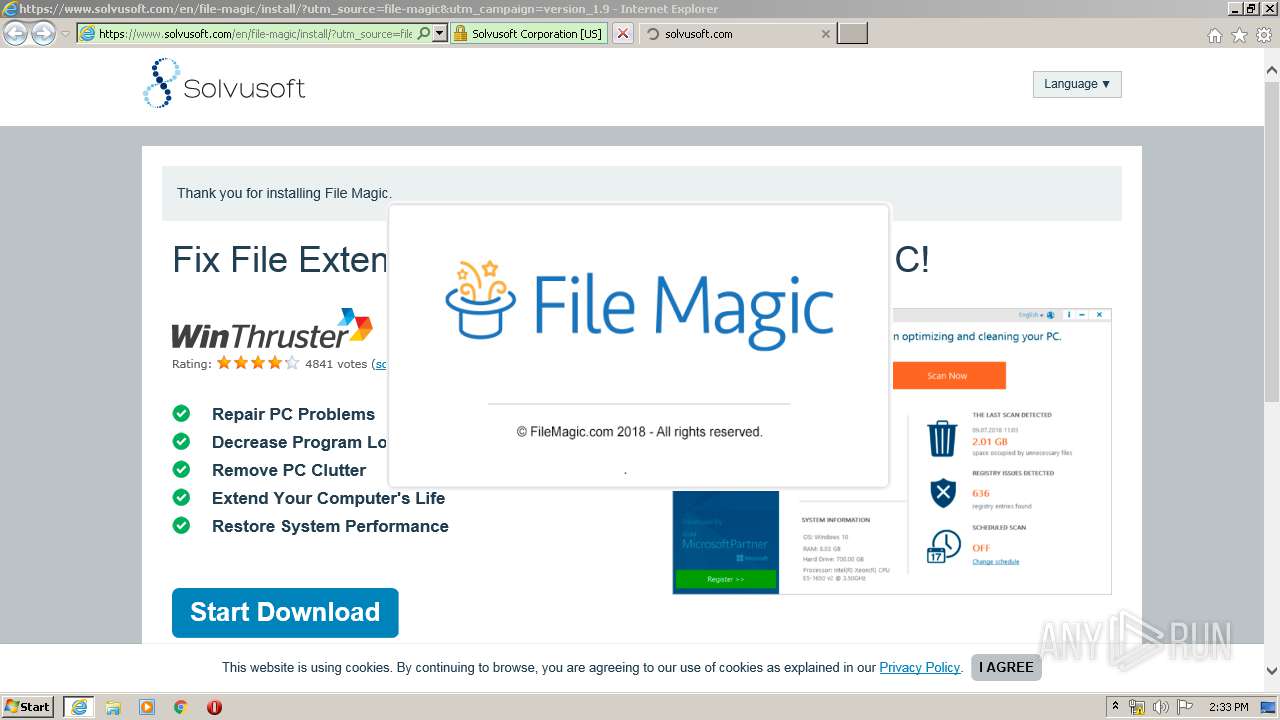Click the calendar scheduled scan icon in the WinThruster preview
The height and width of the screenshot is (720, 1280).
coord(943,546)
